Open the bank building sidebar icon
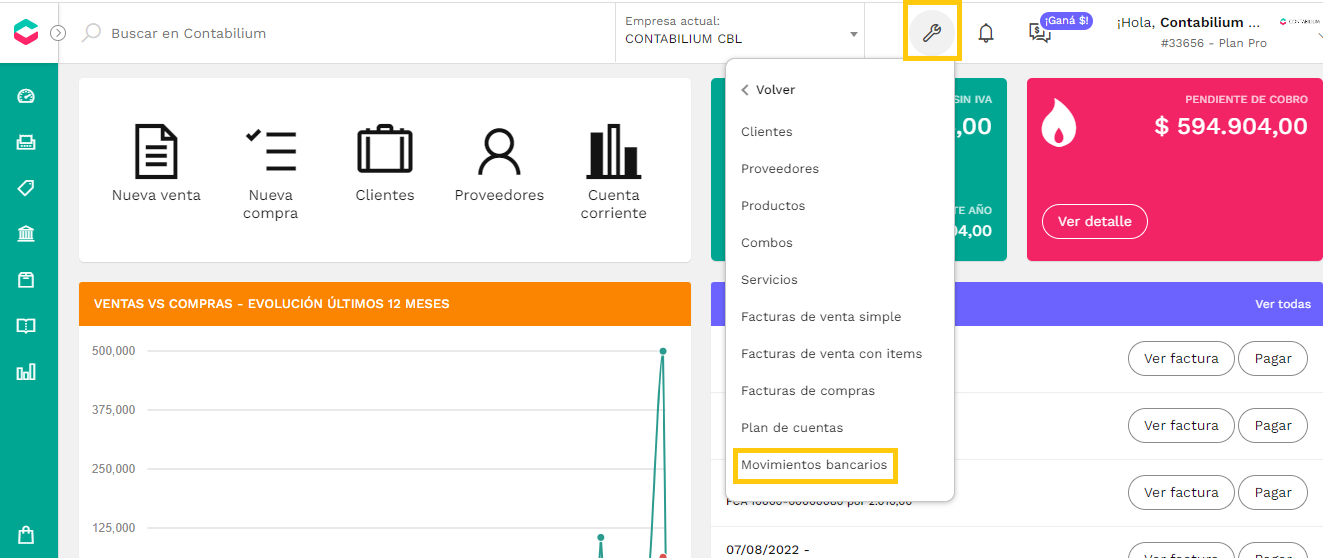Viewport: 1323px width, 558px height. 26,234
